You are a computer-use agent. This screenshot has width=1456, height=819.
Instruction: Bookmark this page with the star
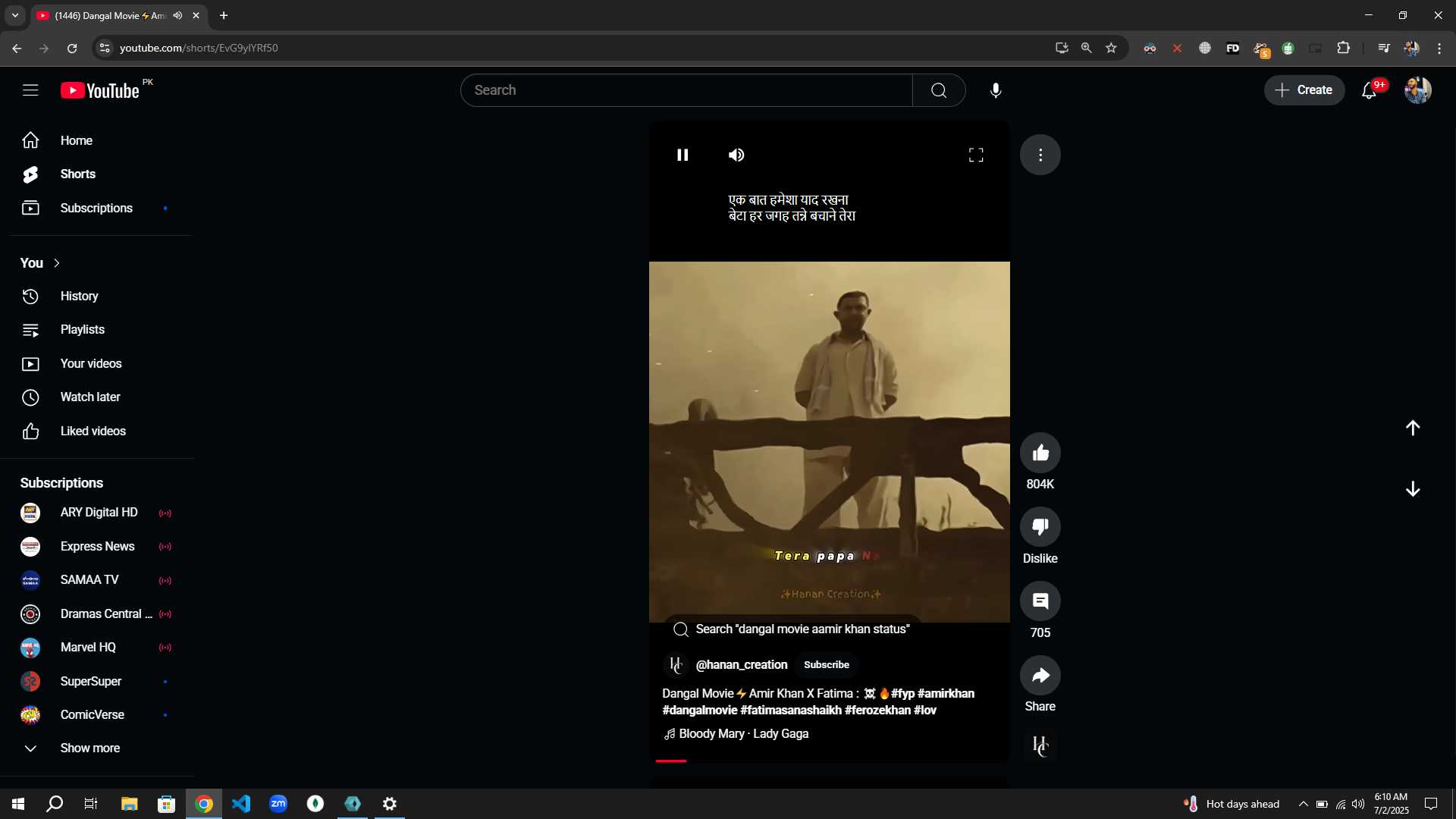1111,48
